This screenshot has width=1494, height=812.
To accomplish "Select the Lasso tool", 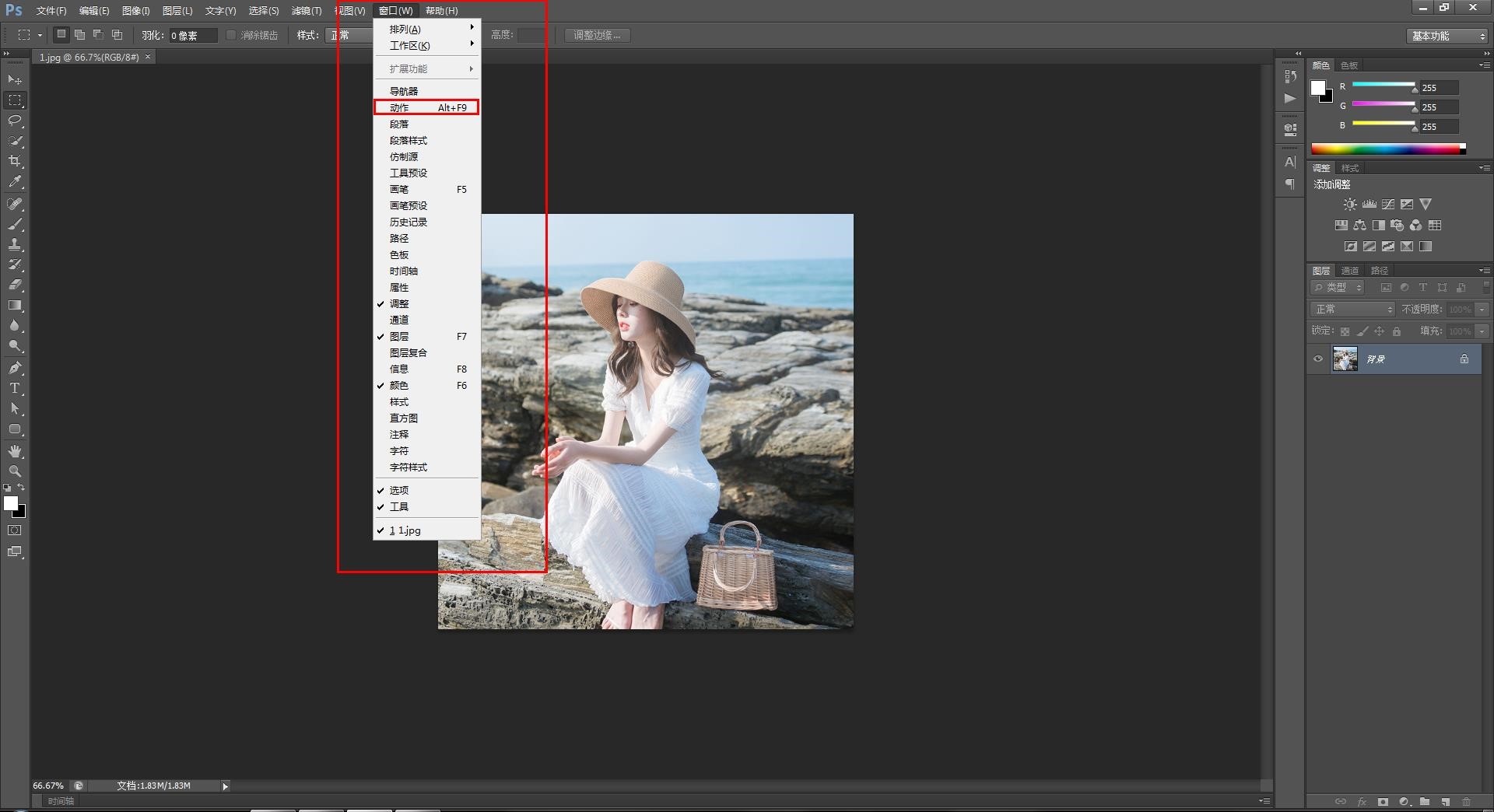I will tap(15, 121).
